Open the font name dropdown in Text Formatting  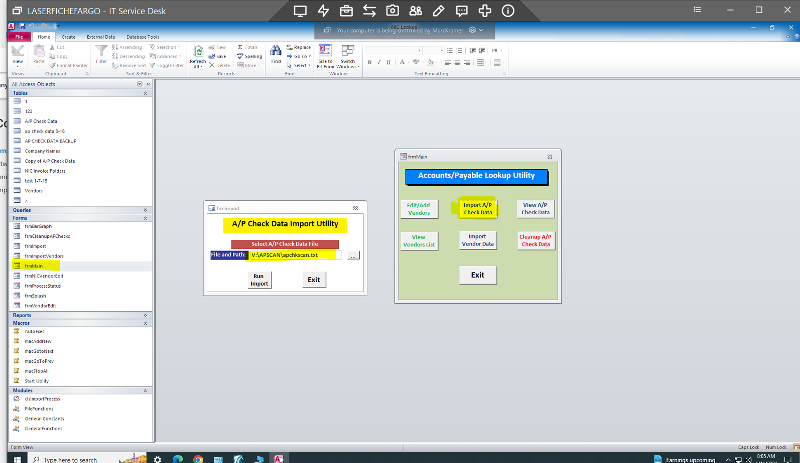(x=419, y=51)
